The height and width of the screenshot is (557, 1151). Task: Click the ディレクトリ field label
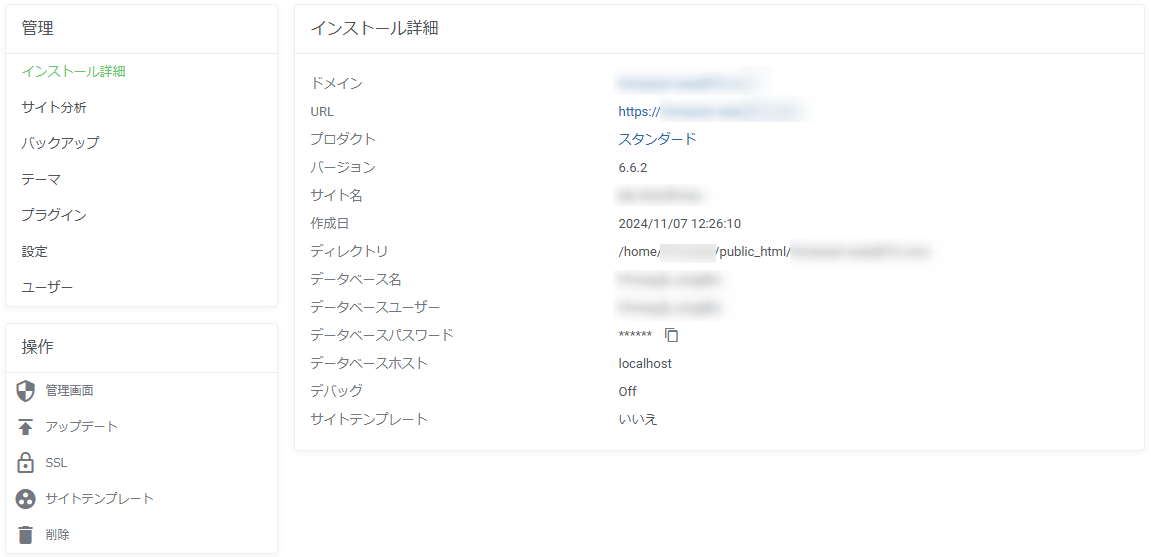(349, 252)
